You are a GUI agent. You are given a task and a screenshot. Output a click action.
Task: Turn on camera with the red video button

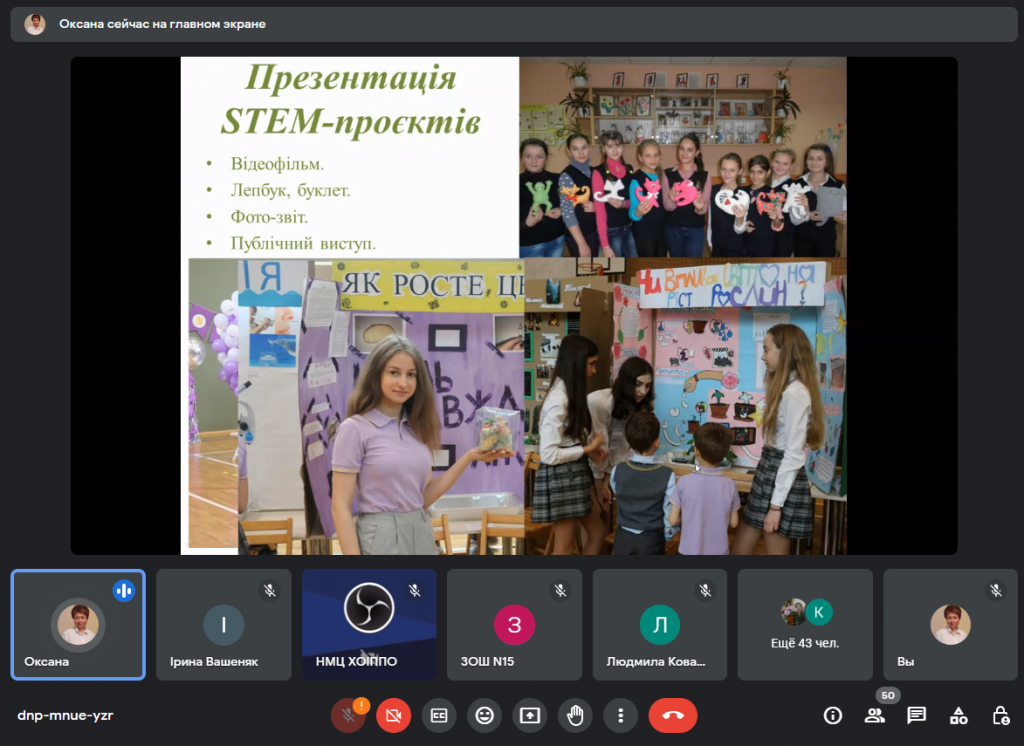coord(393,715)
